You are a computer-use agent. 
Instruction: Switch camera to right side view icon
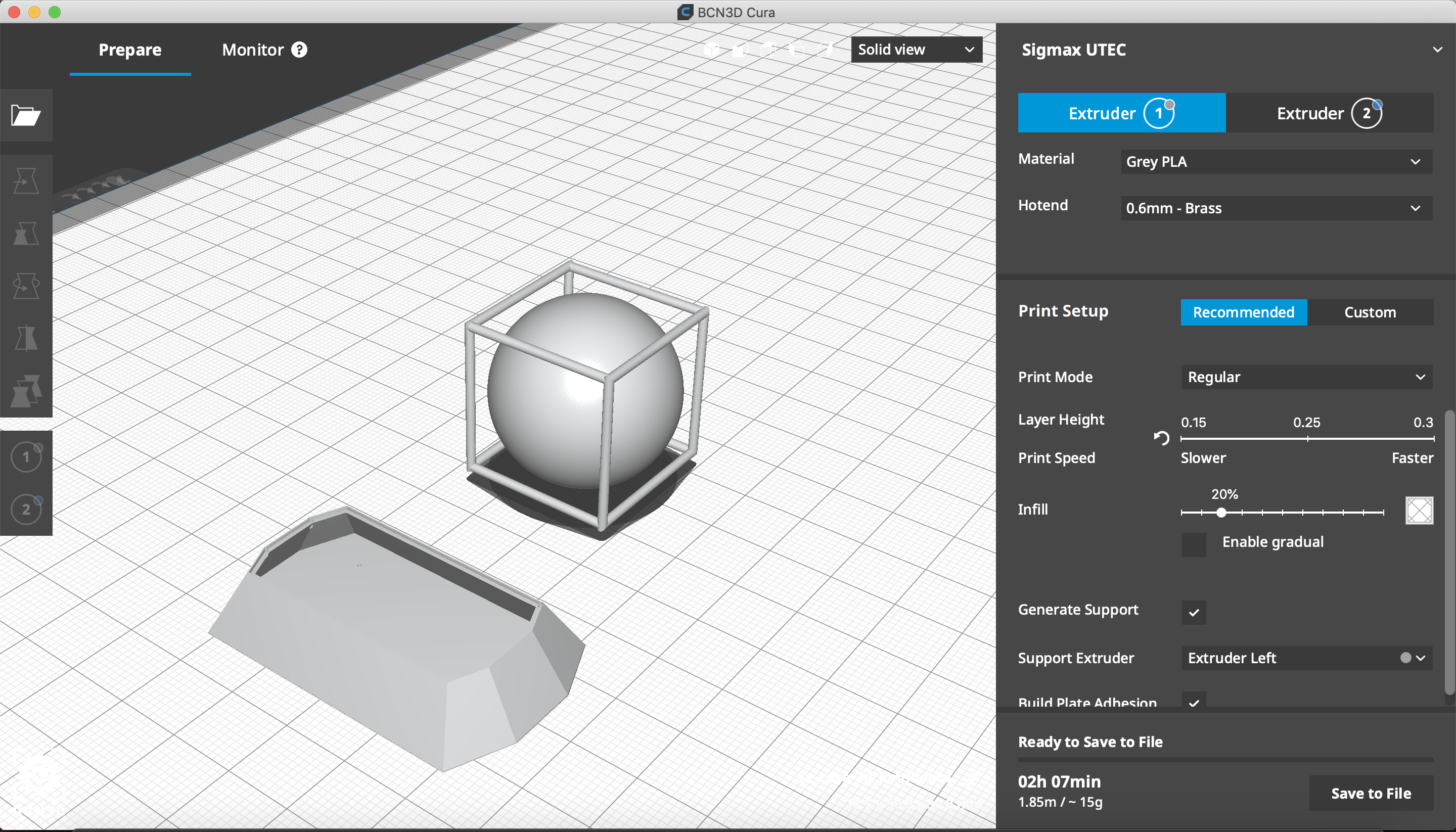(x=825, y=50)
